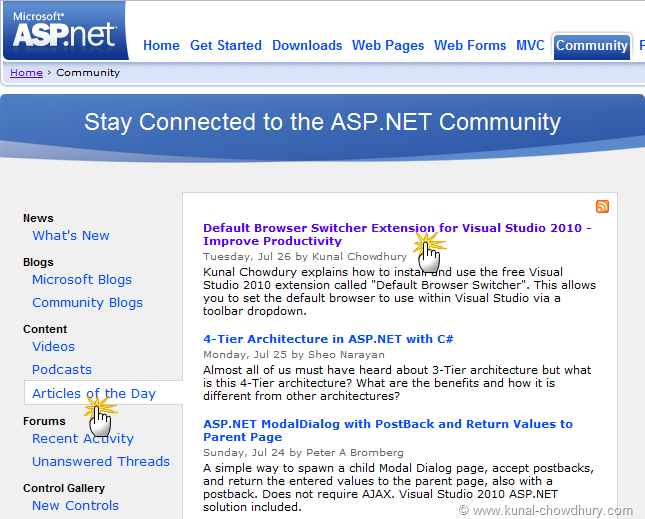Screen dimensions: 645x519
Task: Open New Controls in Control Gallery
Action: click(x=75, y=506)
